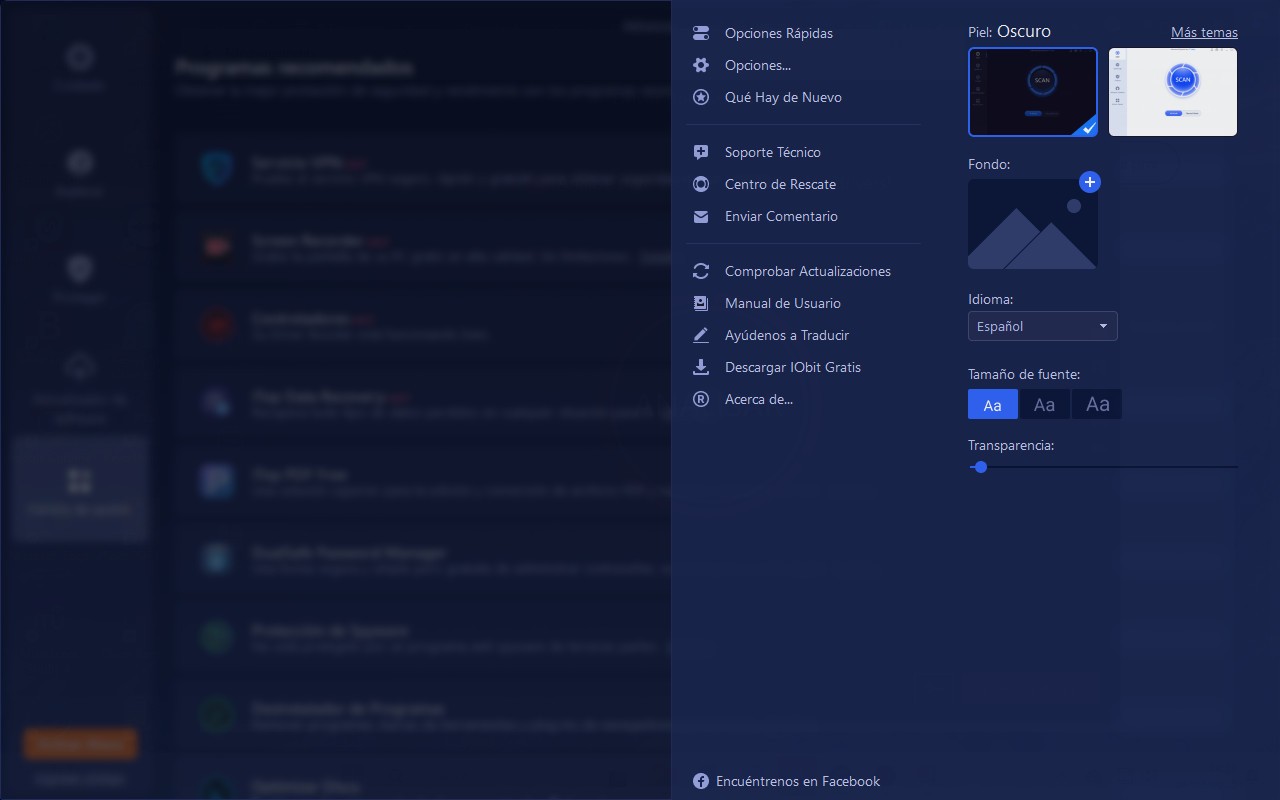Click the Opciones Rápidas toggle icon
The width and height of the screenshot is (1280, 800).
click(x=701, y=33)
